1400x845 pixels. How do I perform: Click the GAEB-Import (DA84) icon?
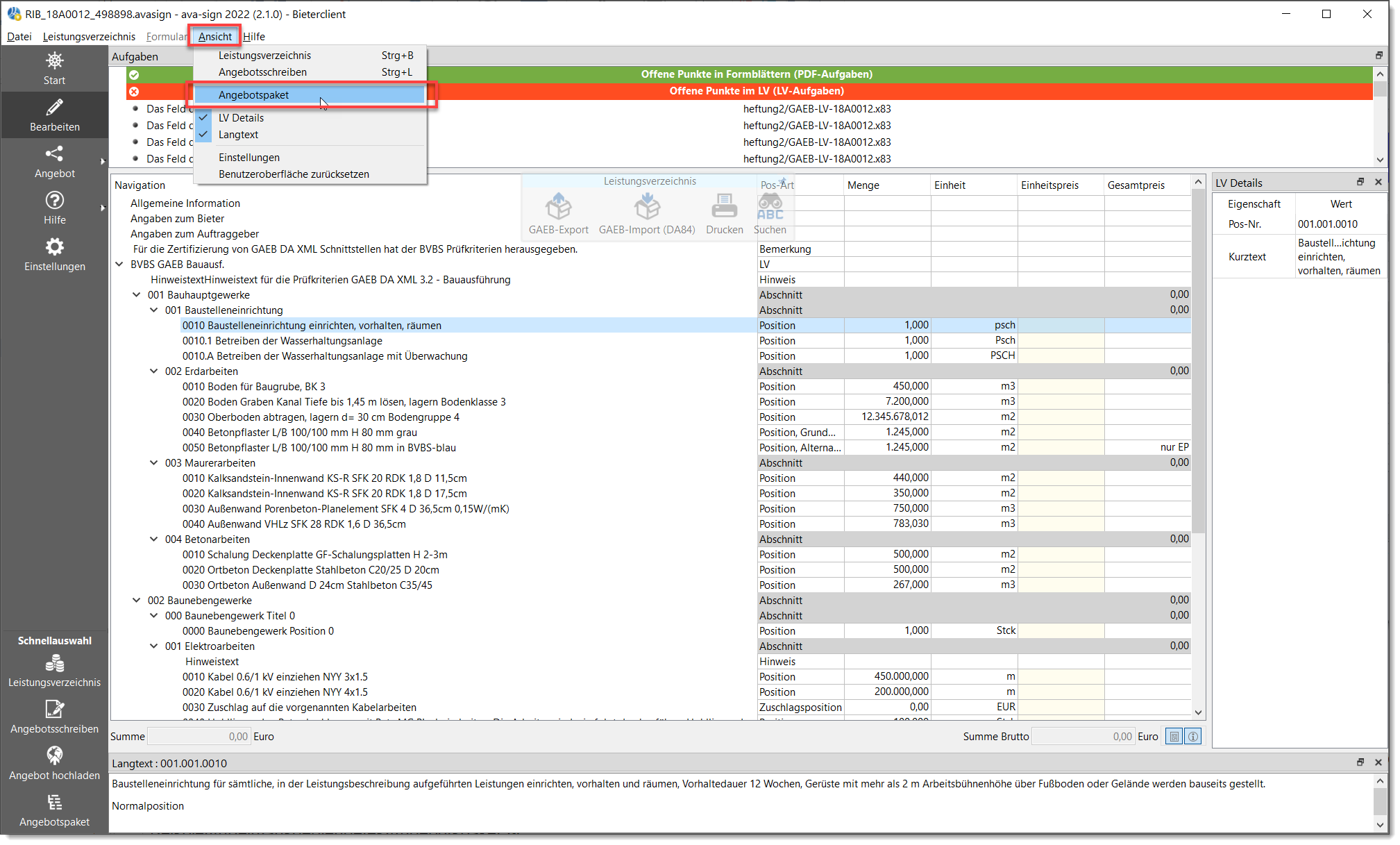coord(647,206)
